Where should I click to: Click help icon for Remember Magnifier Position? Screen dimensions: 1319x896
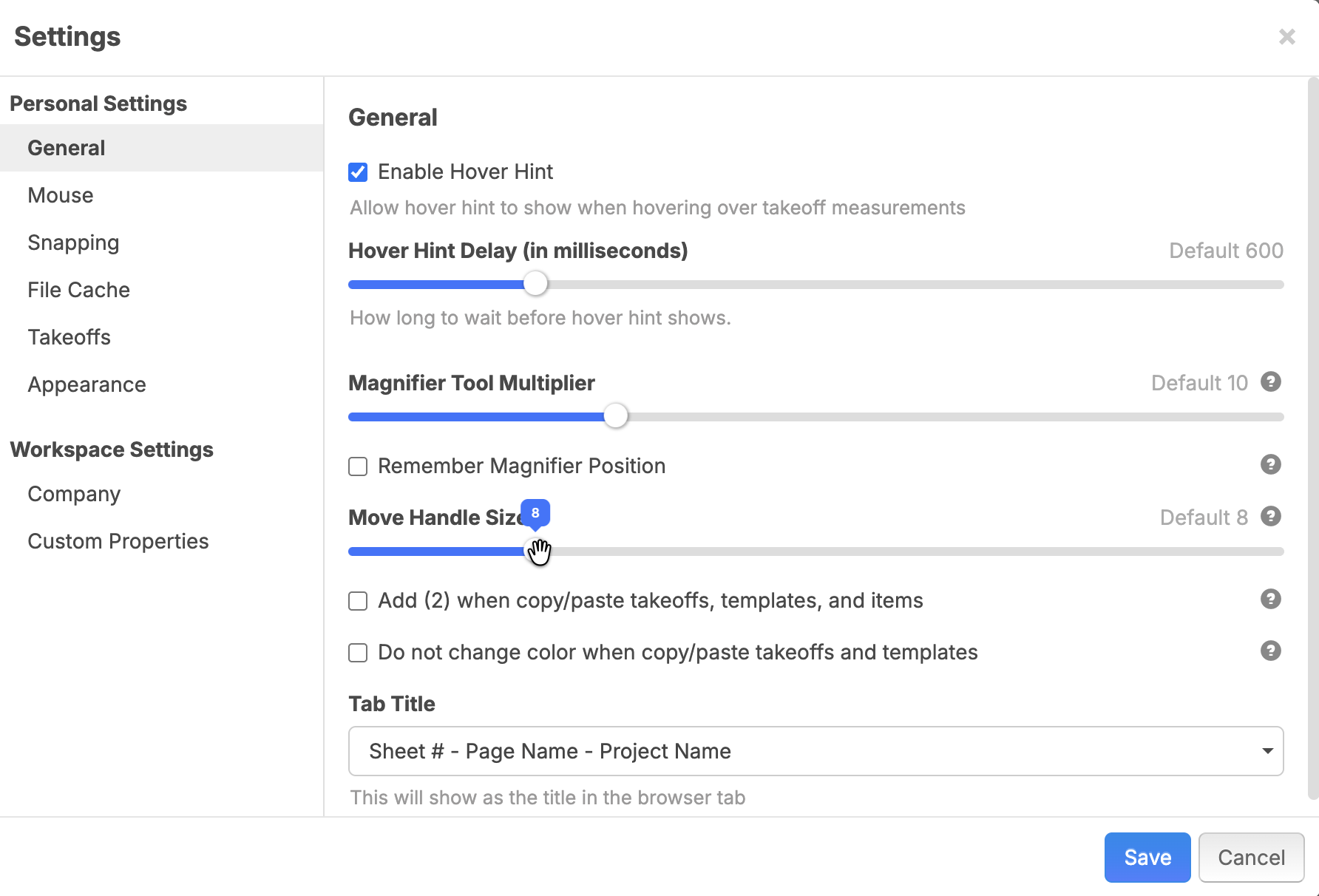click(1270, 465)
